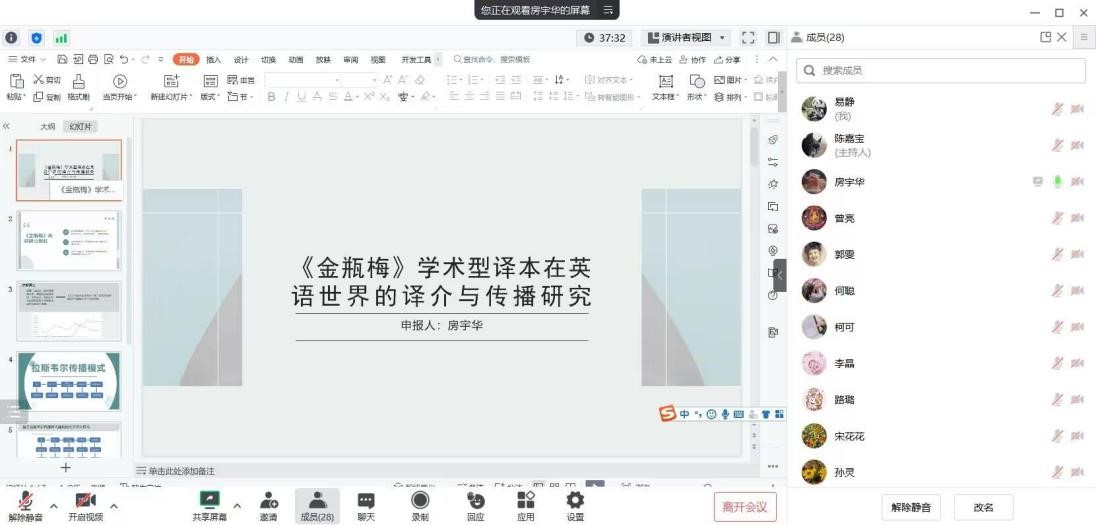Click the 搜索成员 search field
The height and width of the screenshot is (525, 1096).
click(x=941, y=71)
